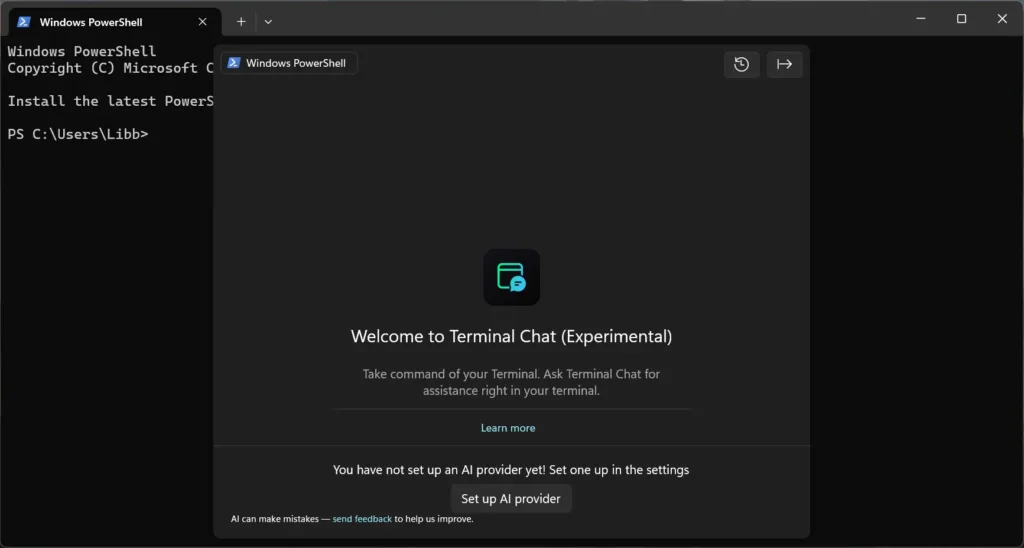The width and height of the screenshot is (1024, 548).
Task: Close the Windows PowerShell tab
Action: [x=203, y=21]
